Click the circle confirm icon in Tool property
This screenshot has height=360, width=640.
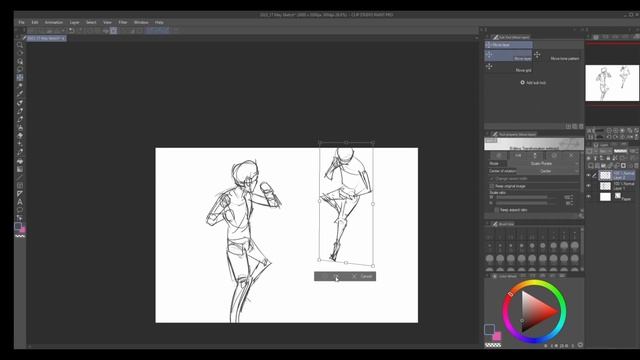(554, 156)
